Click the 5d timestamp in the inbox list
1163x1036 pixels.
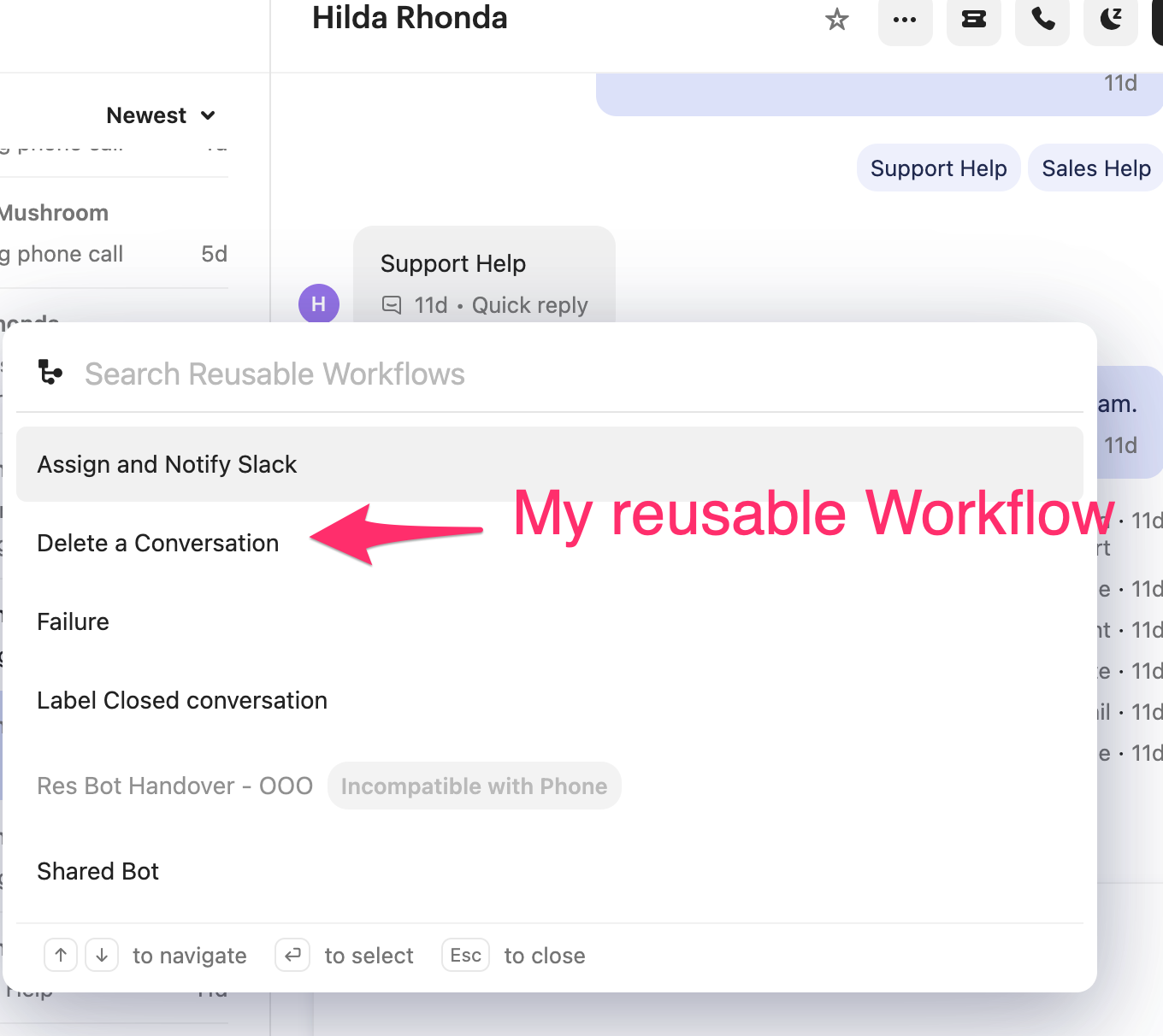coord(214,254)
